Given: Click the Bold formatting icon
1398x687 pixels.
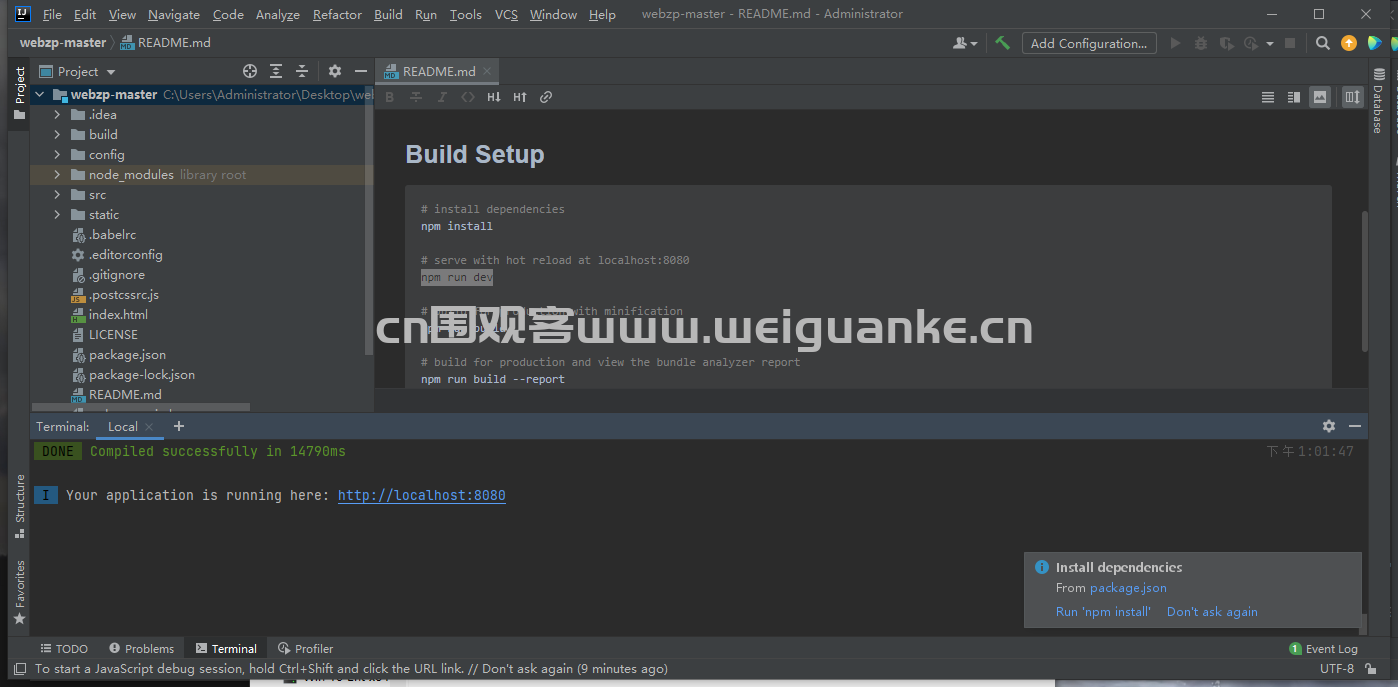Looking at the screenshot, I should pos(390,97).
